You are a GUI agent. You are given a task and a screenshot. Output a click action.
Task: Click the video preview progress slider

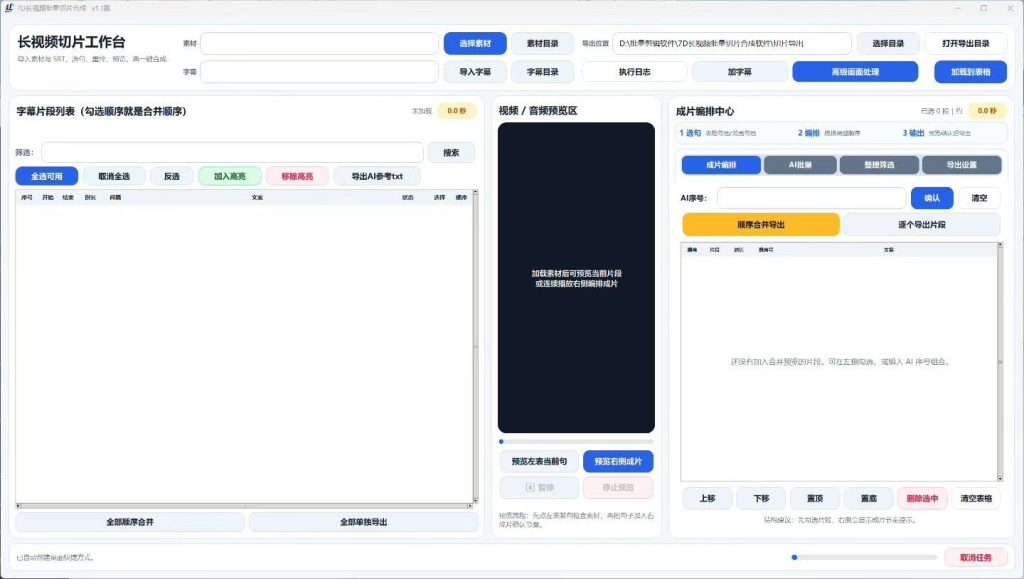576,442
